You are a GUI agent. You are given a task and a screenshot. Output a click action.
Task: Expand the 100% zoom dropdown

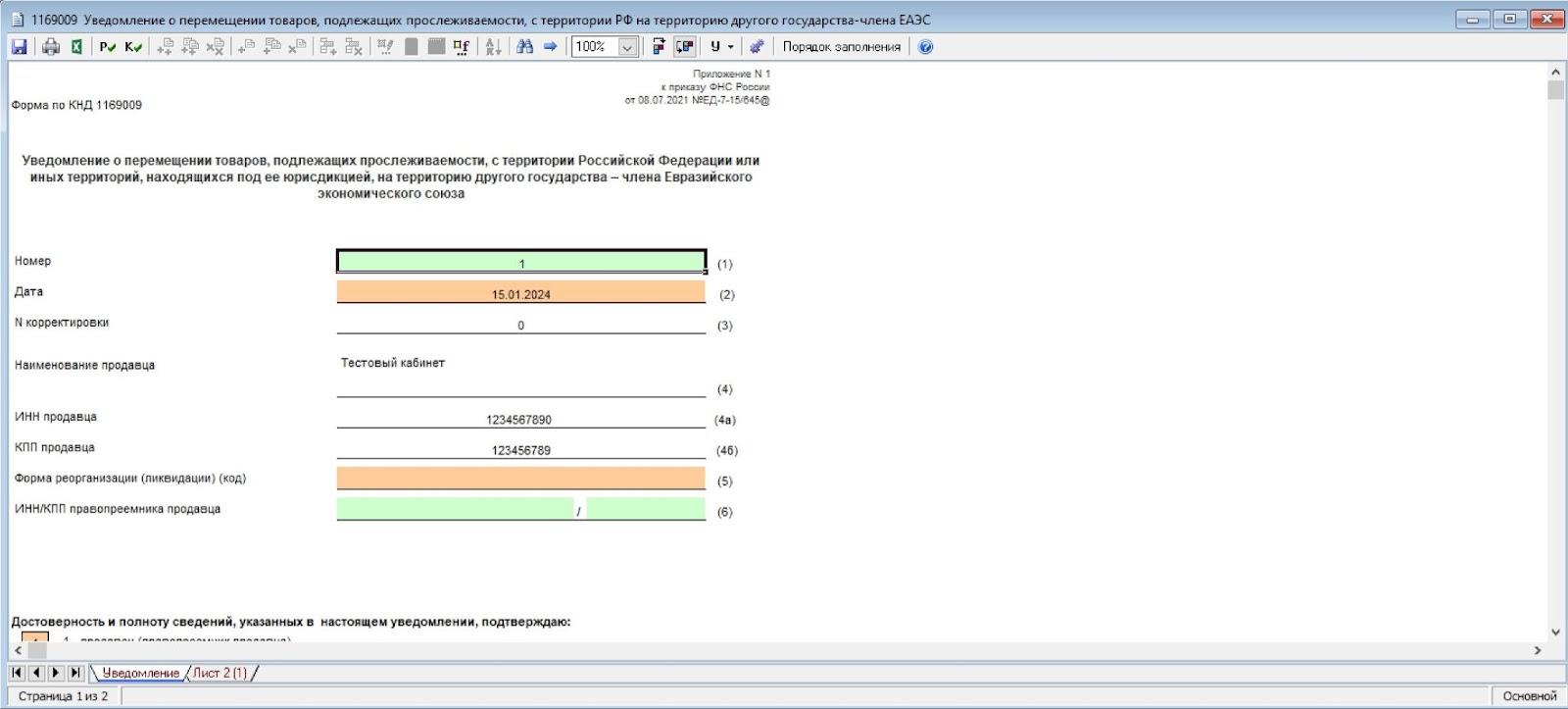[627, 46]
